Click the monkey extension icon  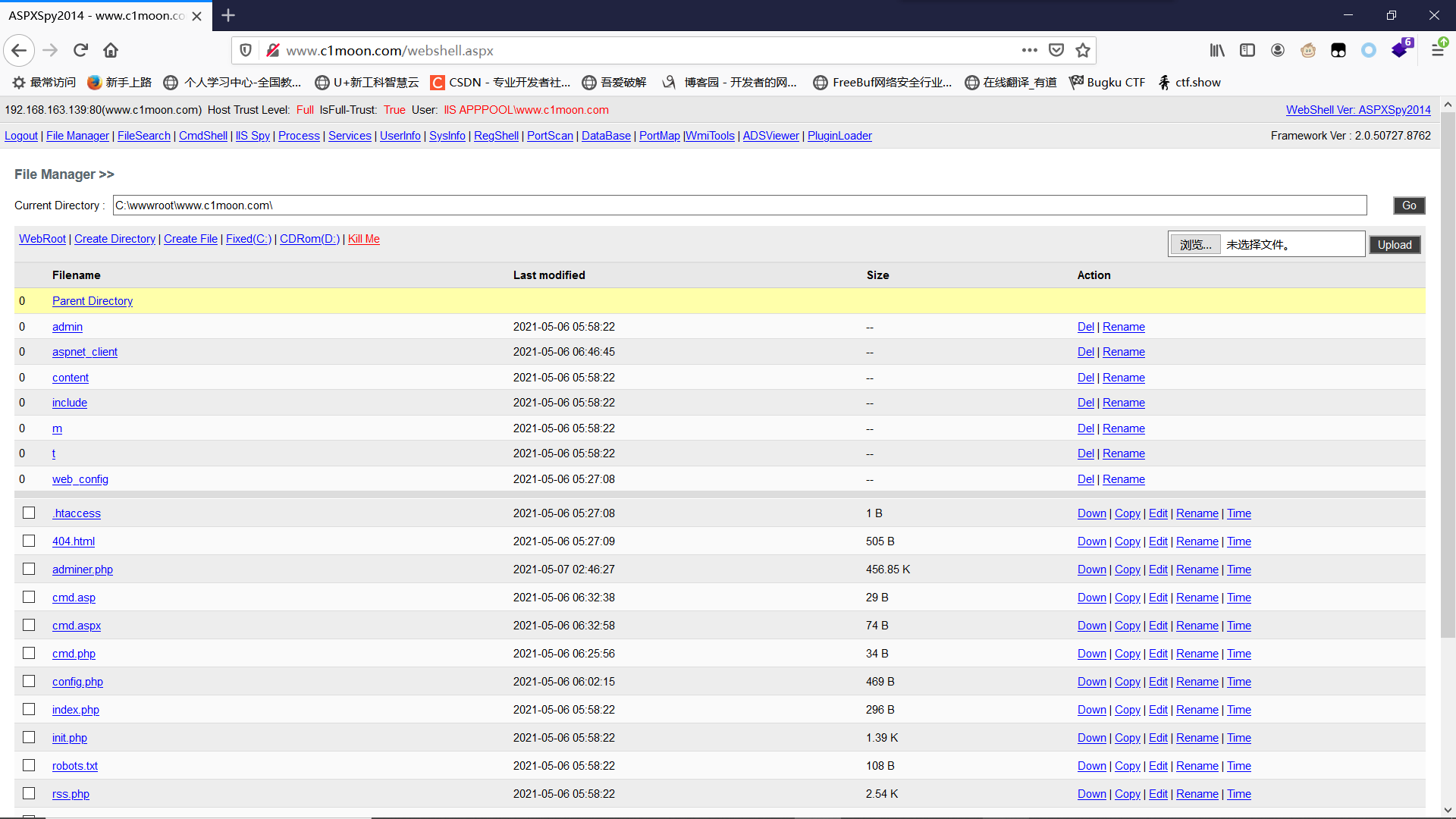1308,50
